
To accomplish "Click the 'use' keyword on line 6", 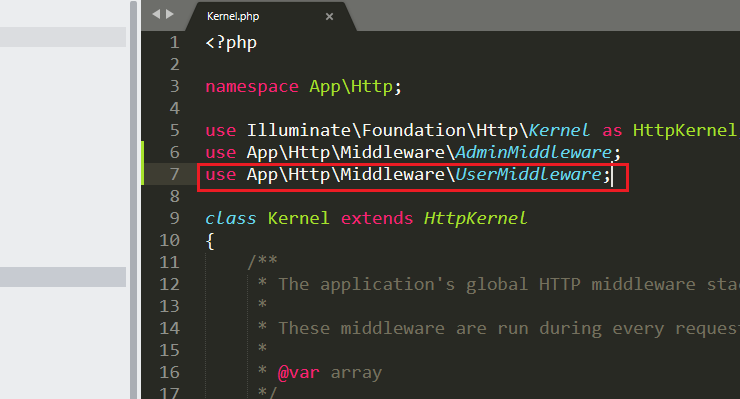I will click(220, 153).
